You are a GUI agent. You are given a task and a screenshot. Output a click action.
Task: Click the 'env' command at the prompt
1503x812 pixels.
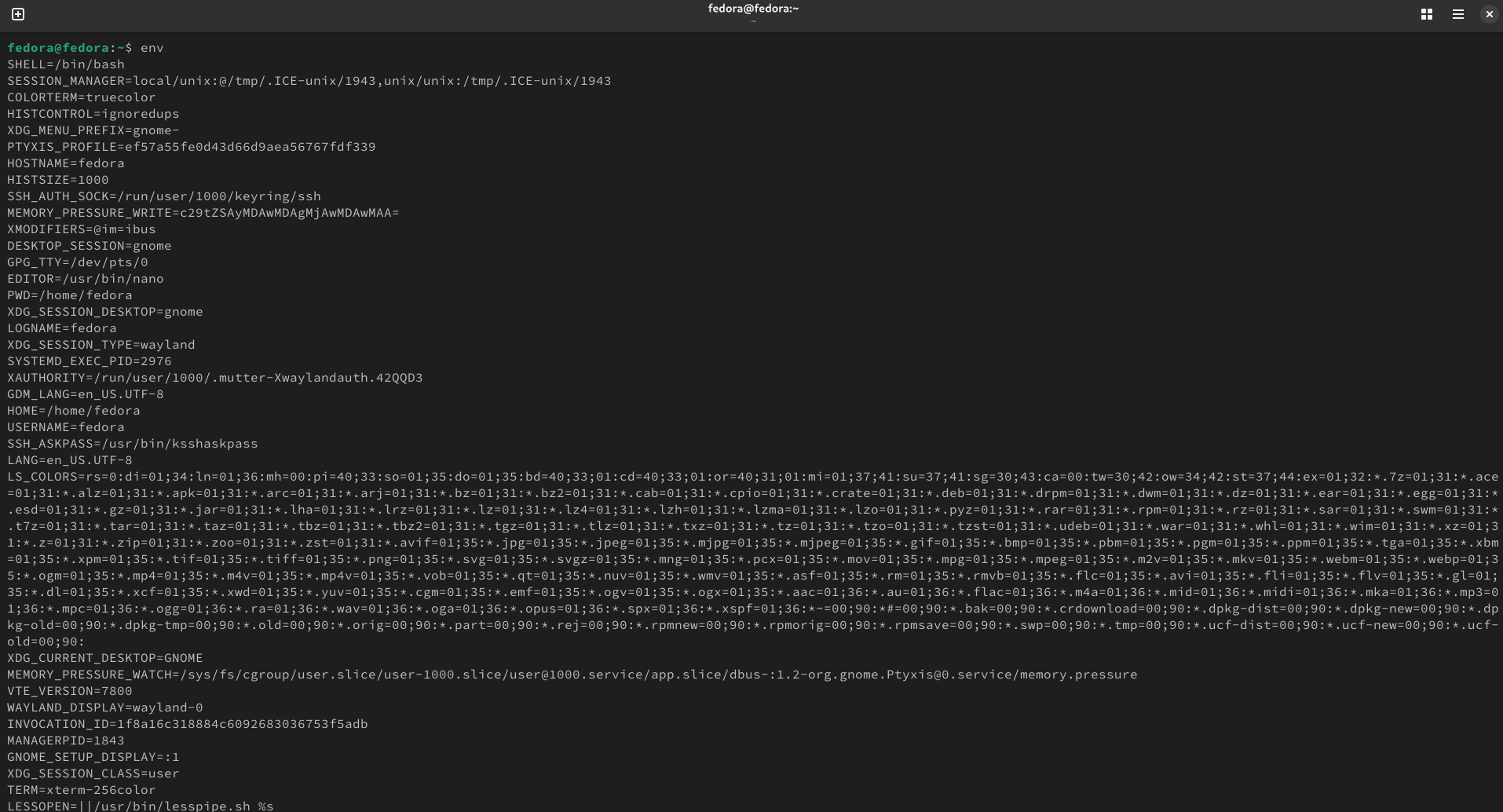152,48
